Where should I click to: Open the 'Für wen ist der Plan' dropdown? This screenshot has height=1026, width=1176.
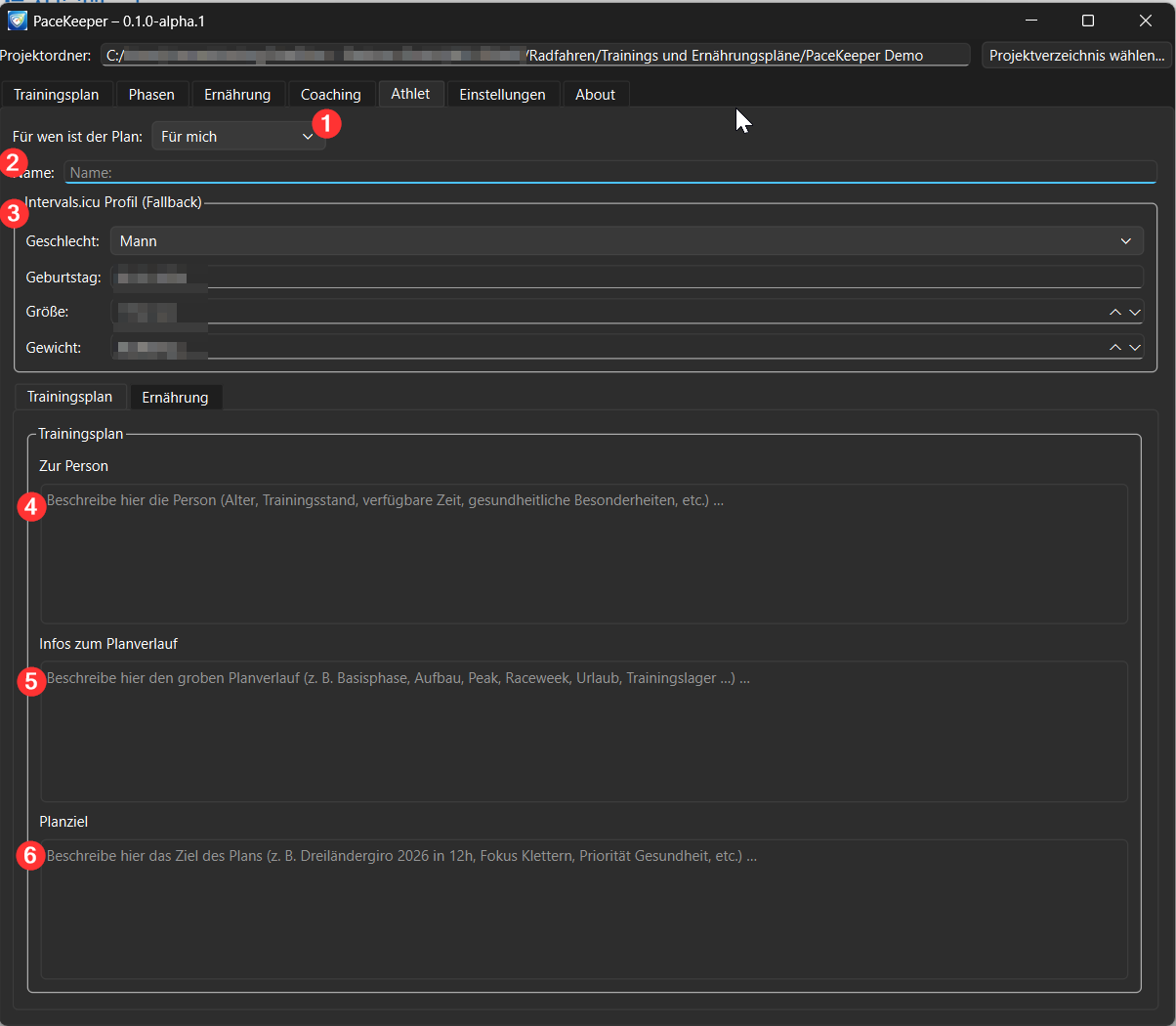click(237, 137)
